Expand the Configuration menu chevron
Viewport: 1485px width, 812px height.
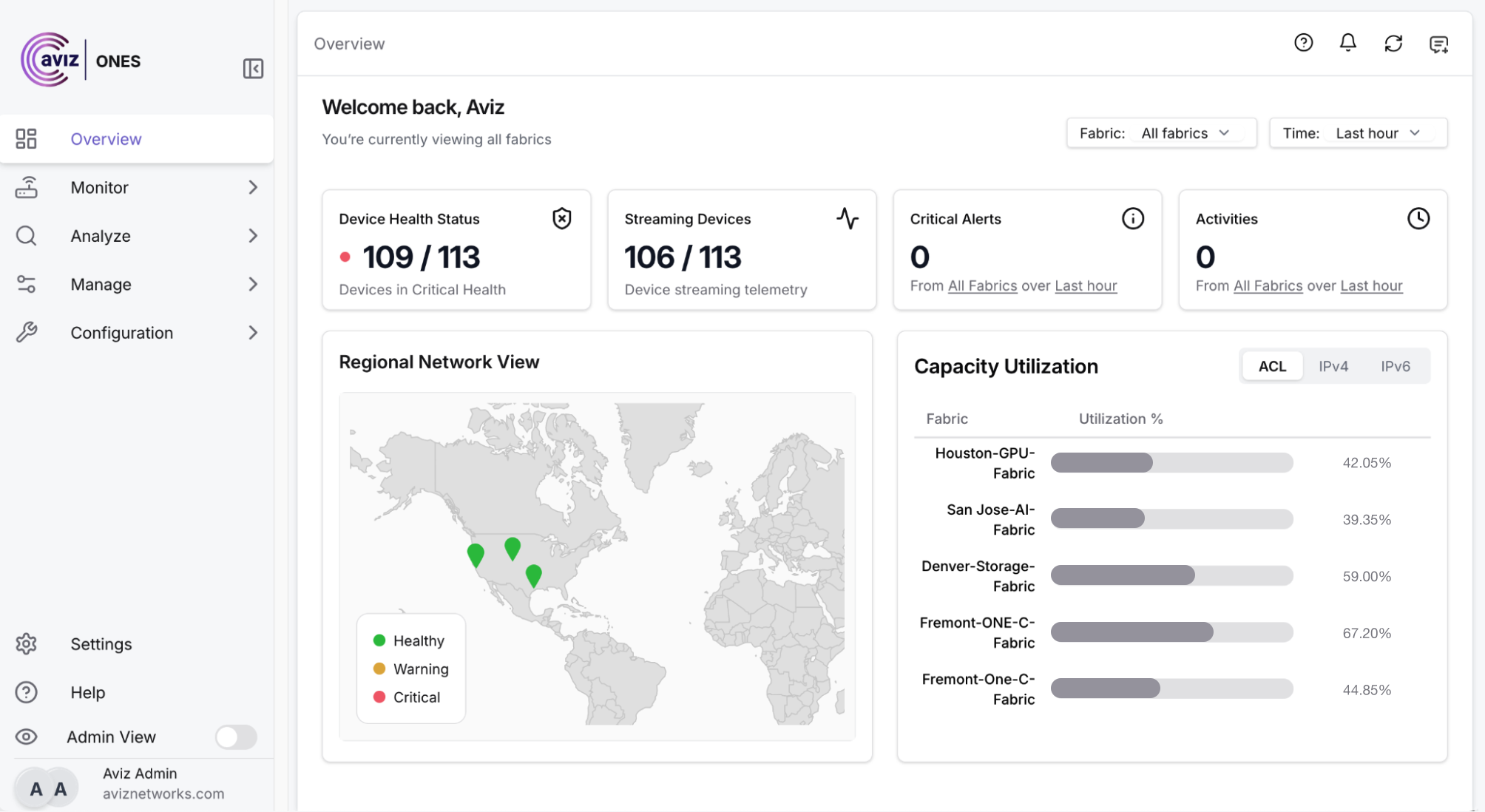(253, 333)
